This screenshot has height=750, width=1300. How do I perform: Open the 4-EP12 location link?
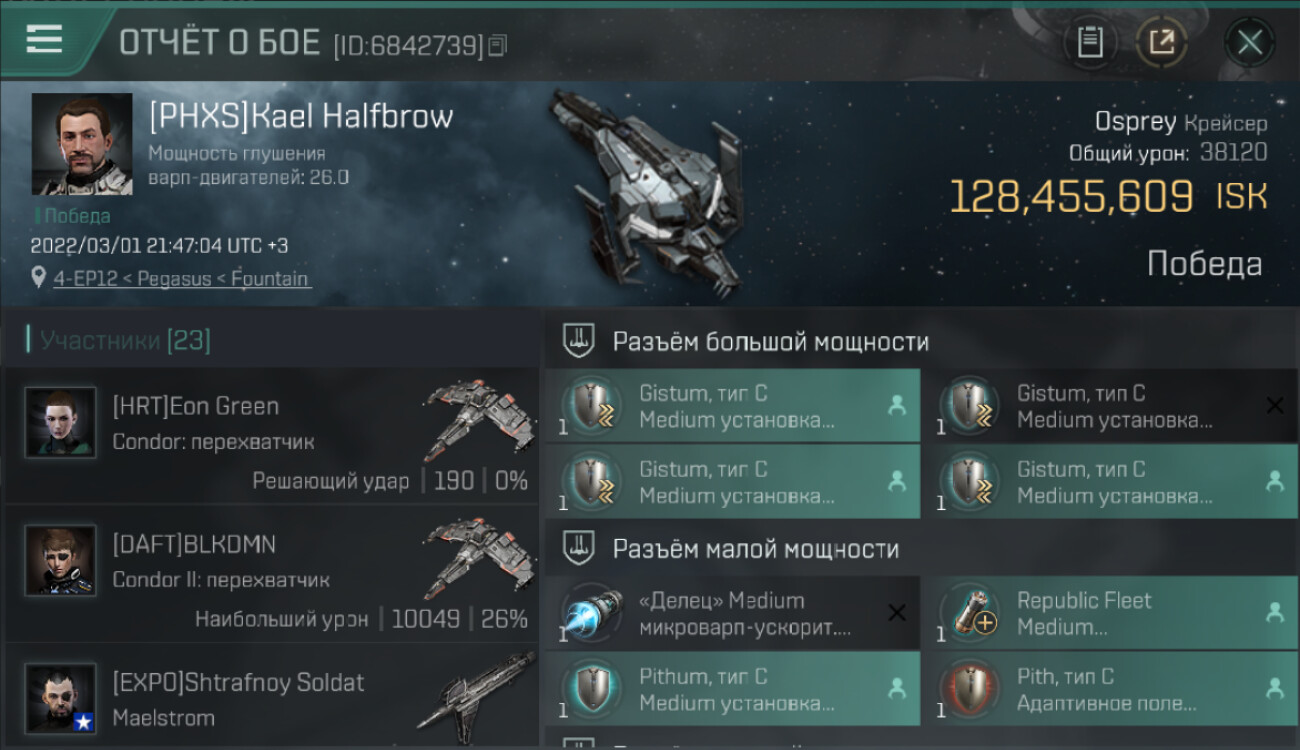[x=181, y=279]
